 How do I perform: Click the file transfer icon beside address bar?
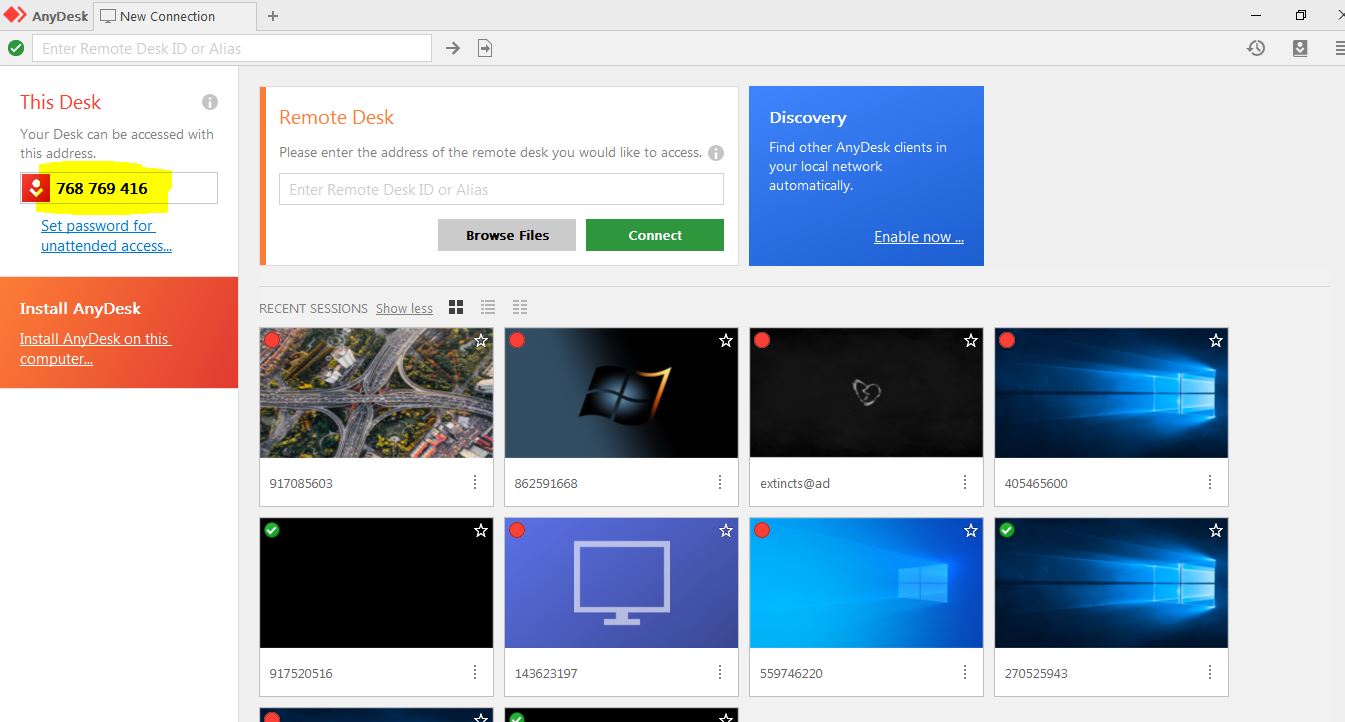pos(485,48)
